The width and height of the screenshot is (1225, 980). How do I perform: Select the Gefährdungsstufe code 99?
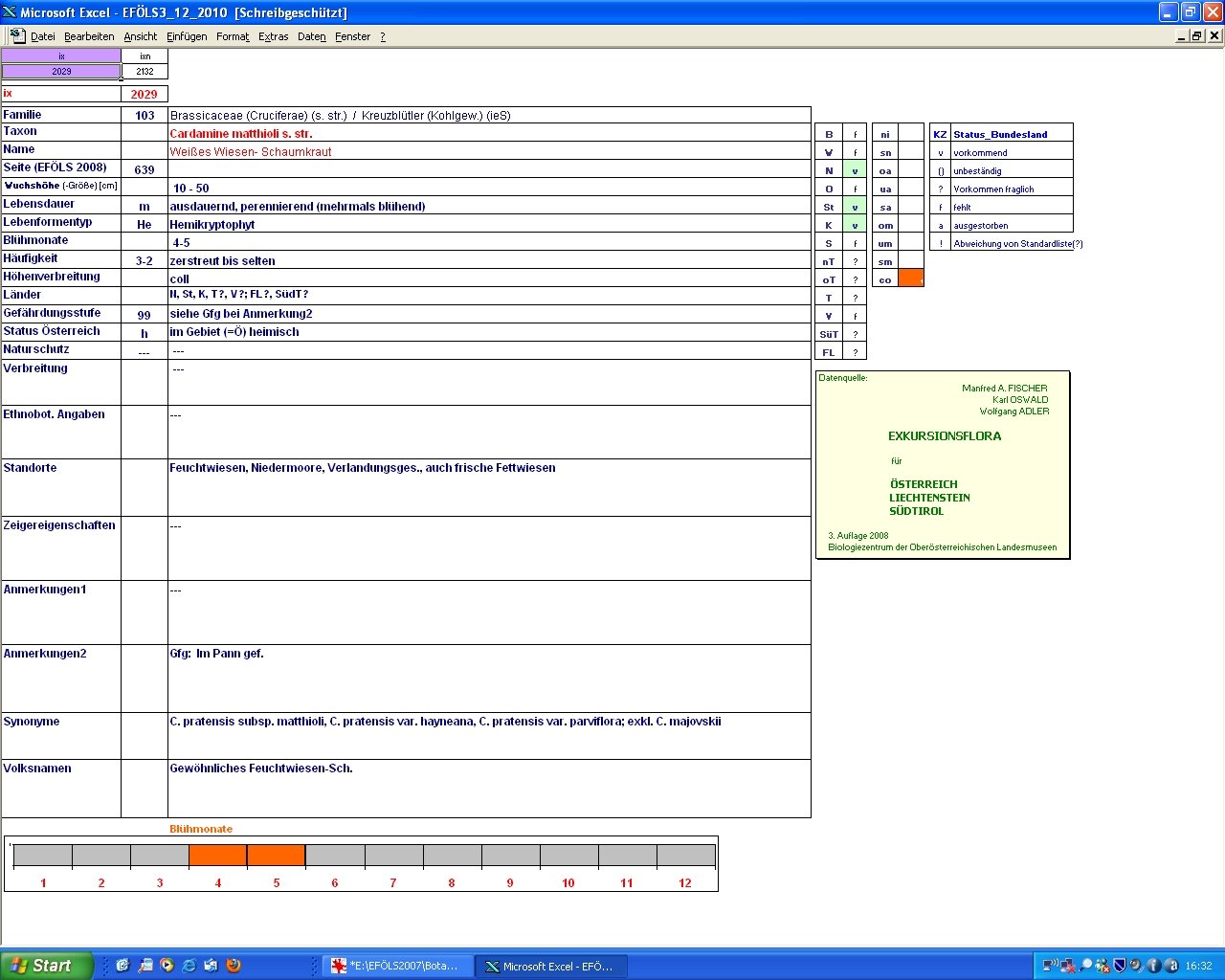145,314
